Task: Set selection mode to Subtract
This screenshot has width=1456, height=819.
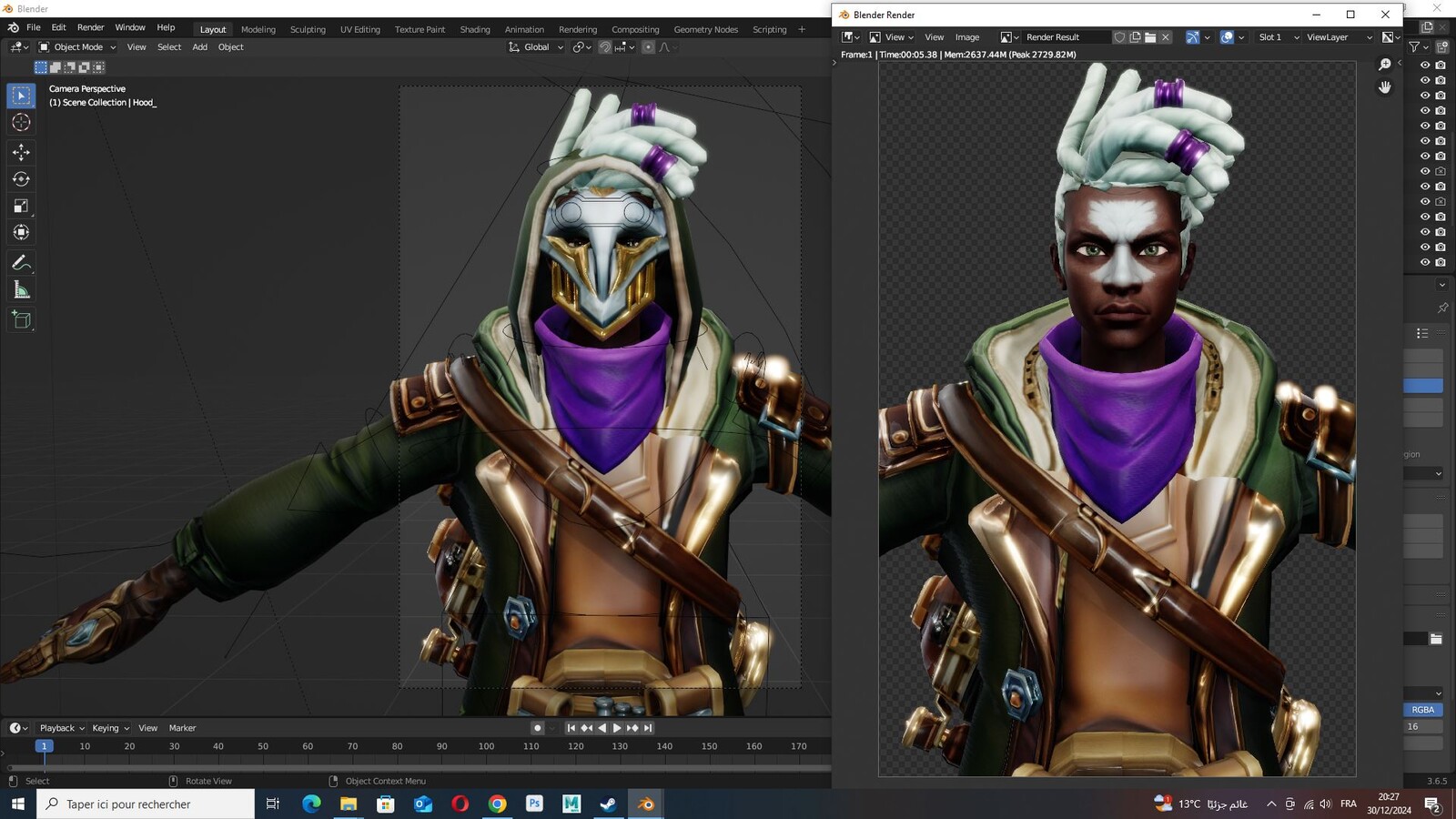Action: [x=70, y=67]
